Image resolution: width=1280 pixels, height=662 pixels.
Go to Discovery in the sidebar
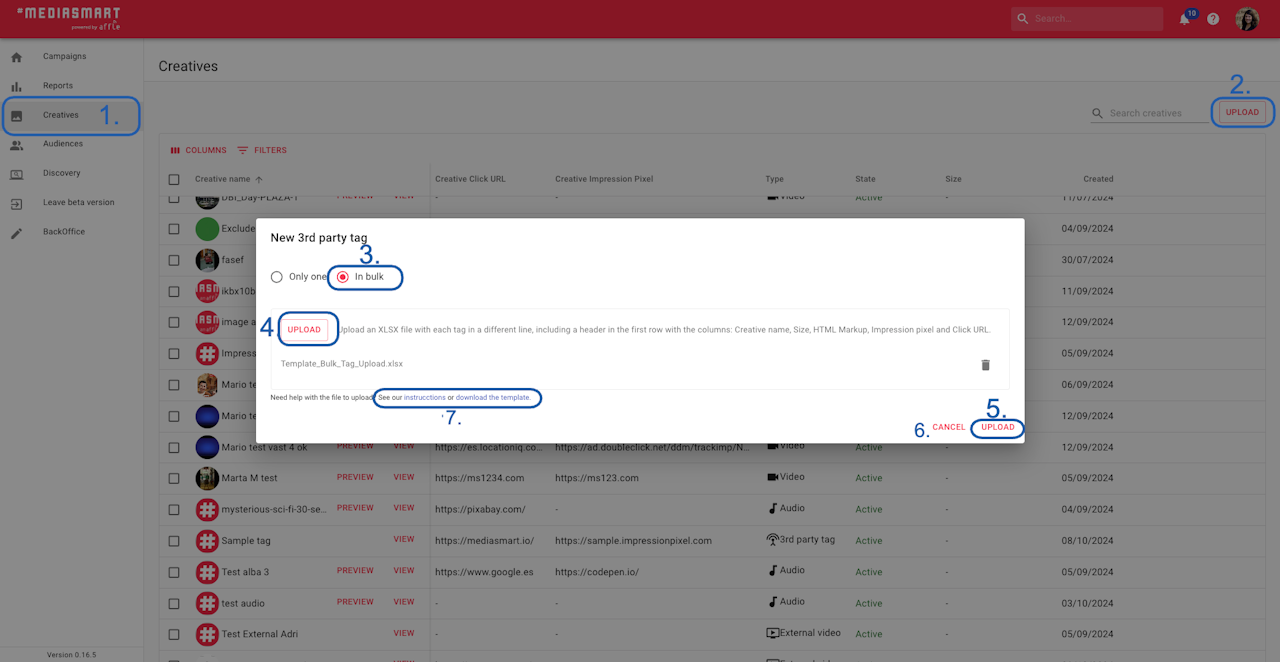click(x=61, y=173)
